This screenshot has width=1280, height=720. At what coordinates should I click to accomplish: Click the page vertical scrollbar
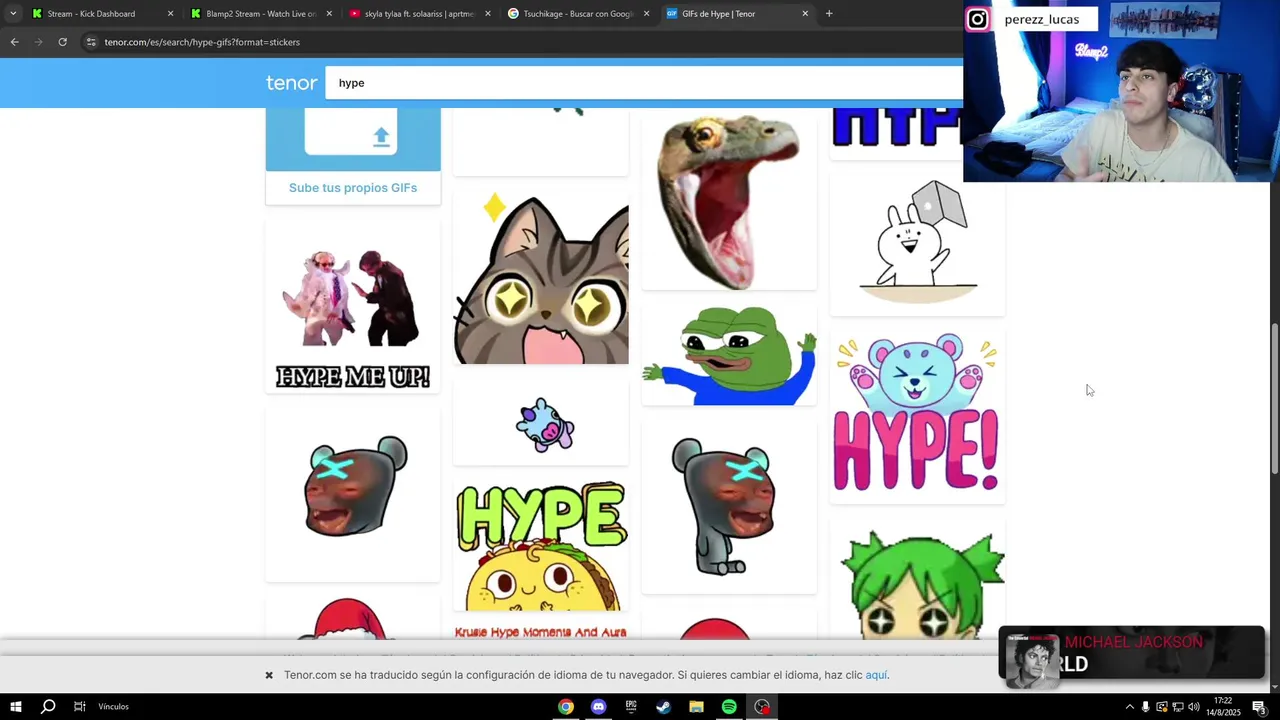click(x=1274, y=400)
